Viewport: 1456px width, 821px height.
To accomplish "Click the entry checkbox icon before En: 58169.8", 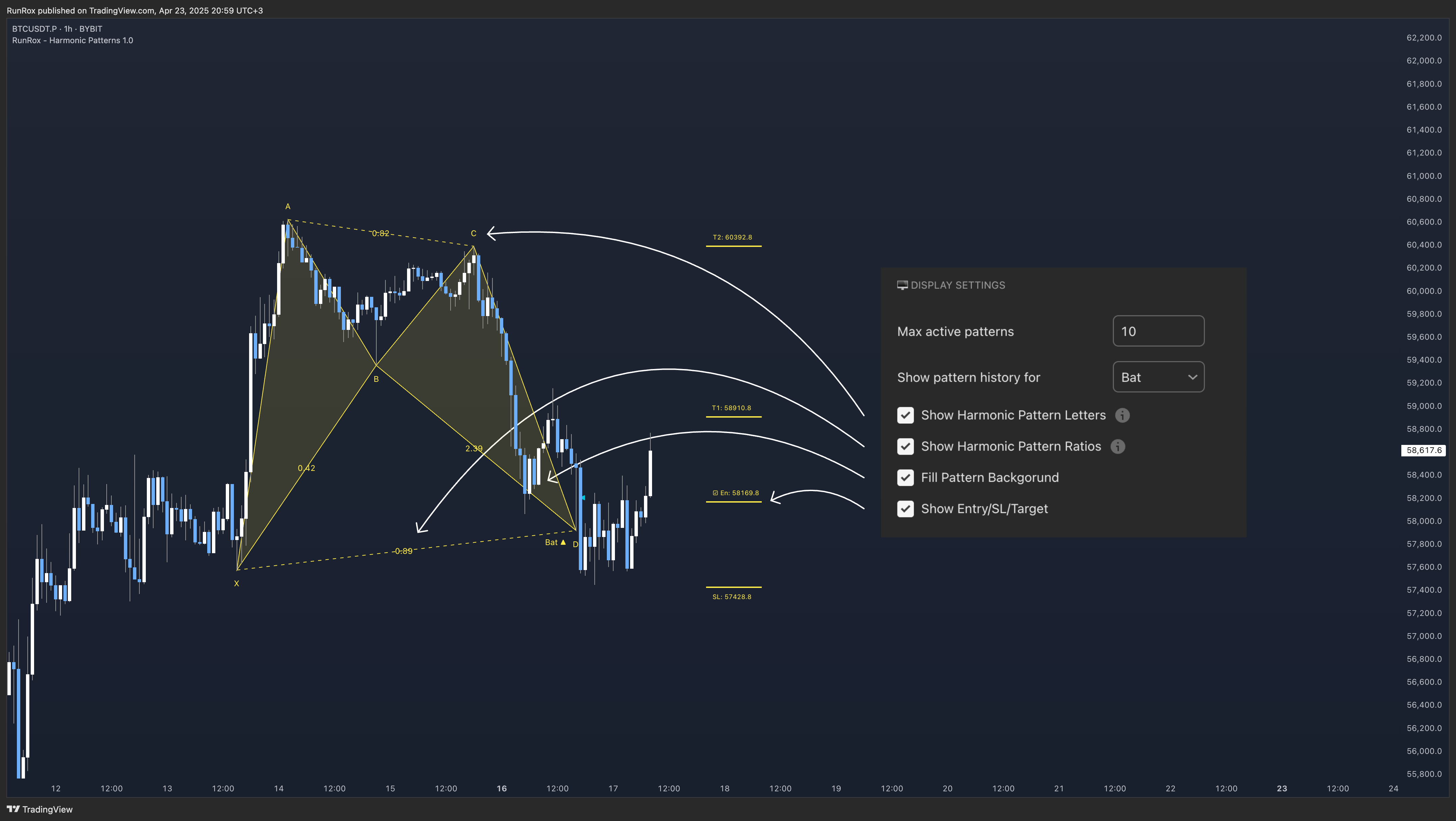I will pos(715,493).
